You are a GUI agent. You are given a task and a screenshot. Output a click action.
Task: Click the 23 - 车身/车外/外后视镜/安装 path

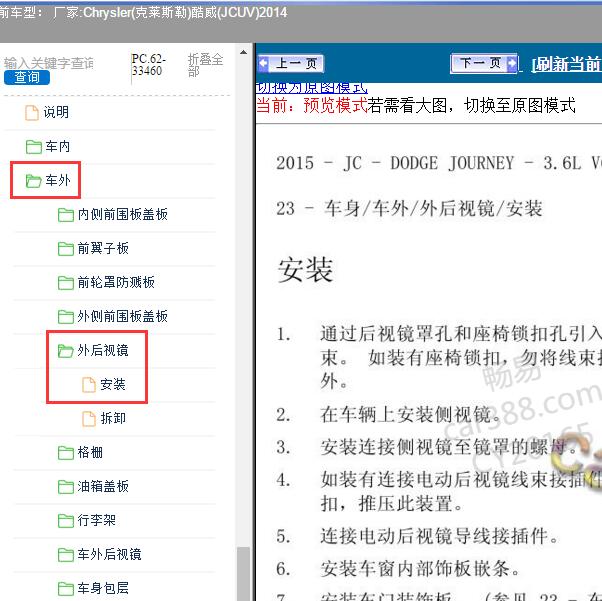409,209
